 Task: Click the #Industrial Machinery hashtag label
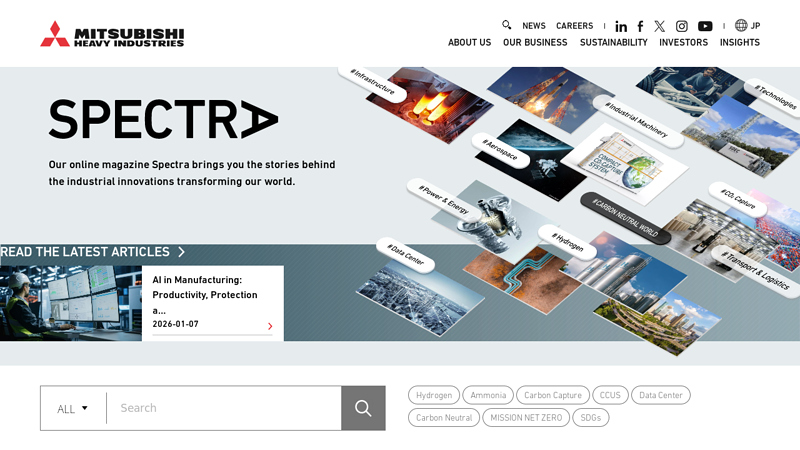pyautogui.click(x=636, y=120)
